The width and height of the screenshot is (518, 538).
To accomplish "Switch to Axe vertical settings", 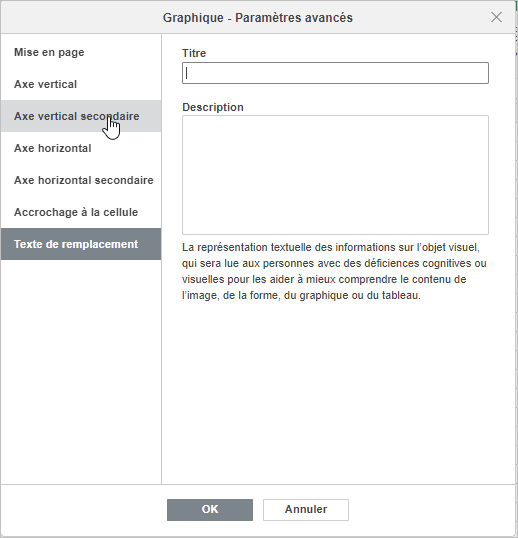I will pyautogui.click(x=81, y=84).
